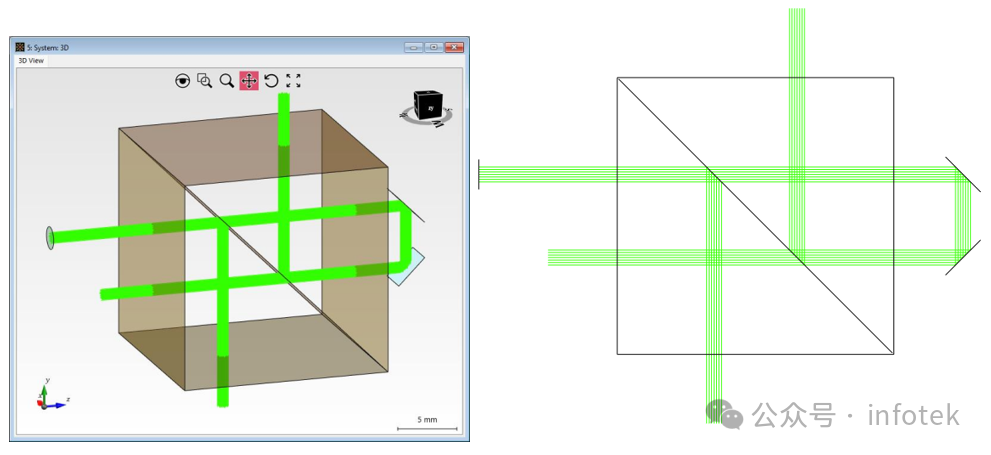
Task: Close the System 3D window
Action: pyautogui.click(x=454, y=47)
